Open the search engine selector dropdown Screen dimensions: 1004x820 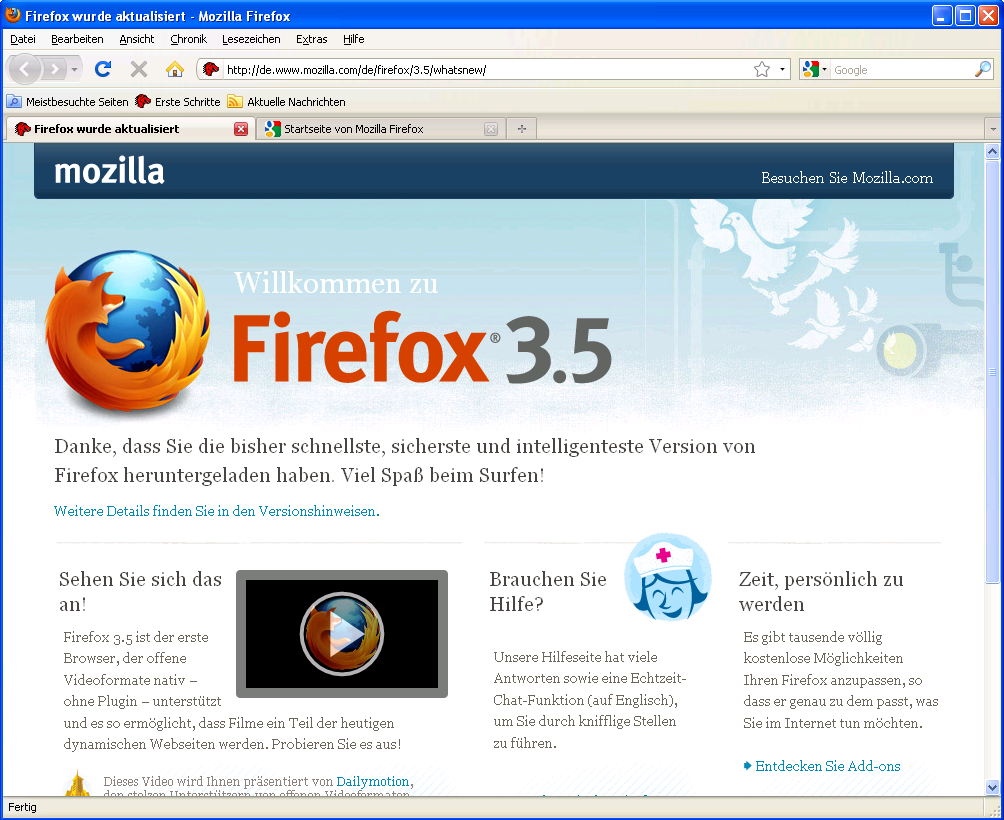pyautogui.click(x=815, y=69)
